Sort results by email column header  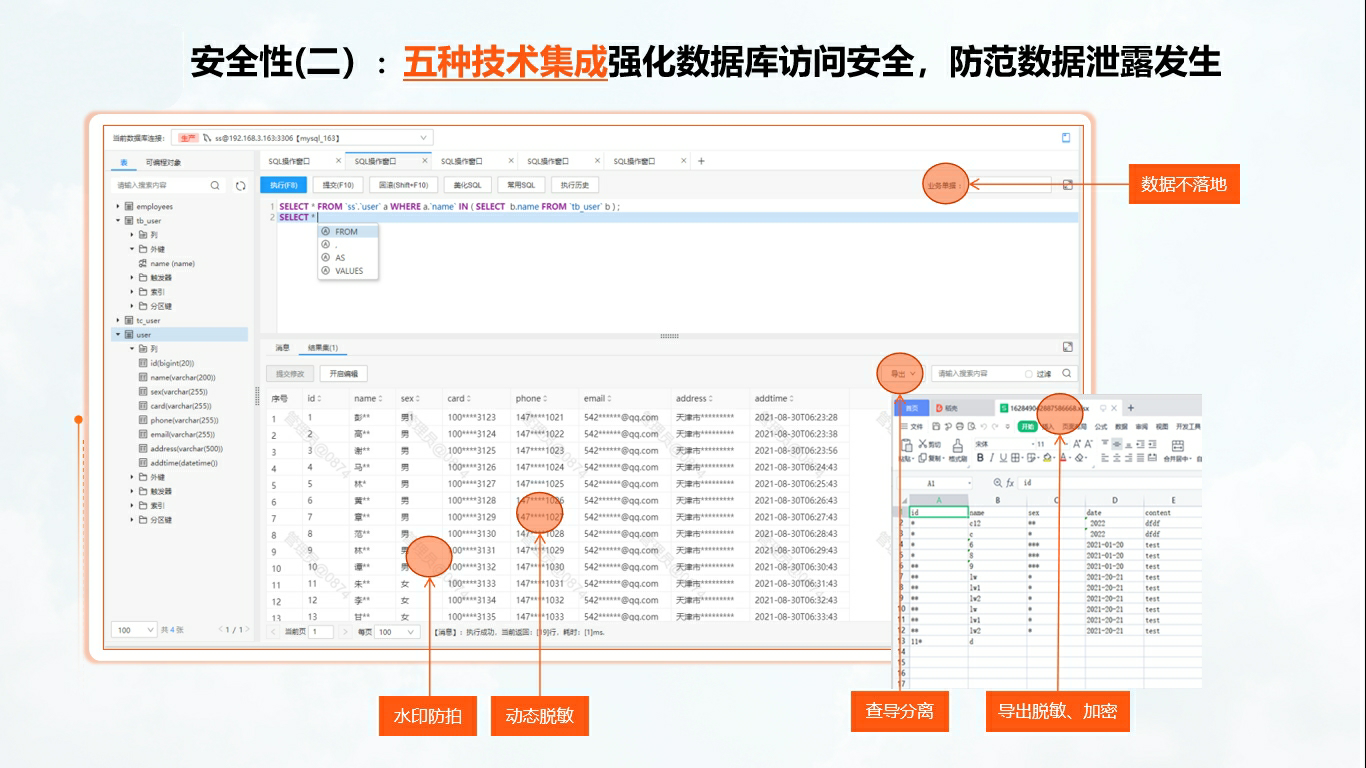[596, 399]
